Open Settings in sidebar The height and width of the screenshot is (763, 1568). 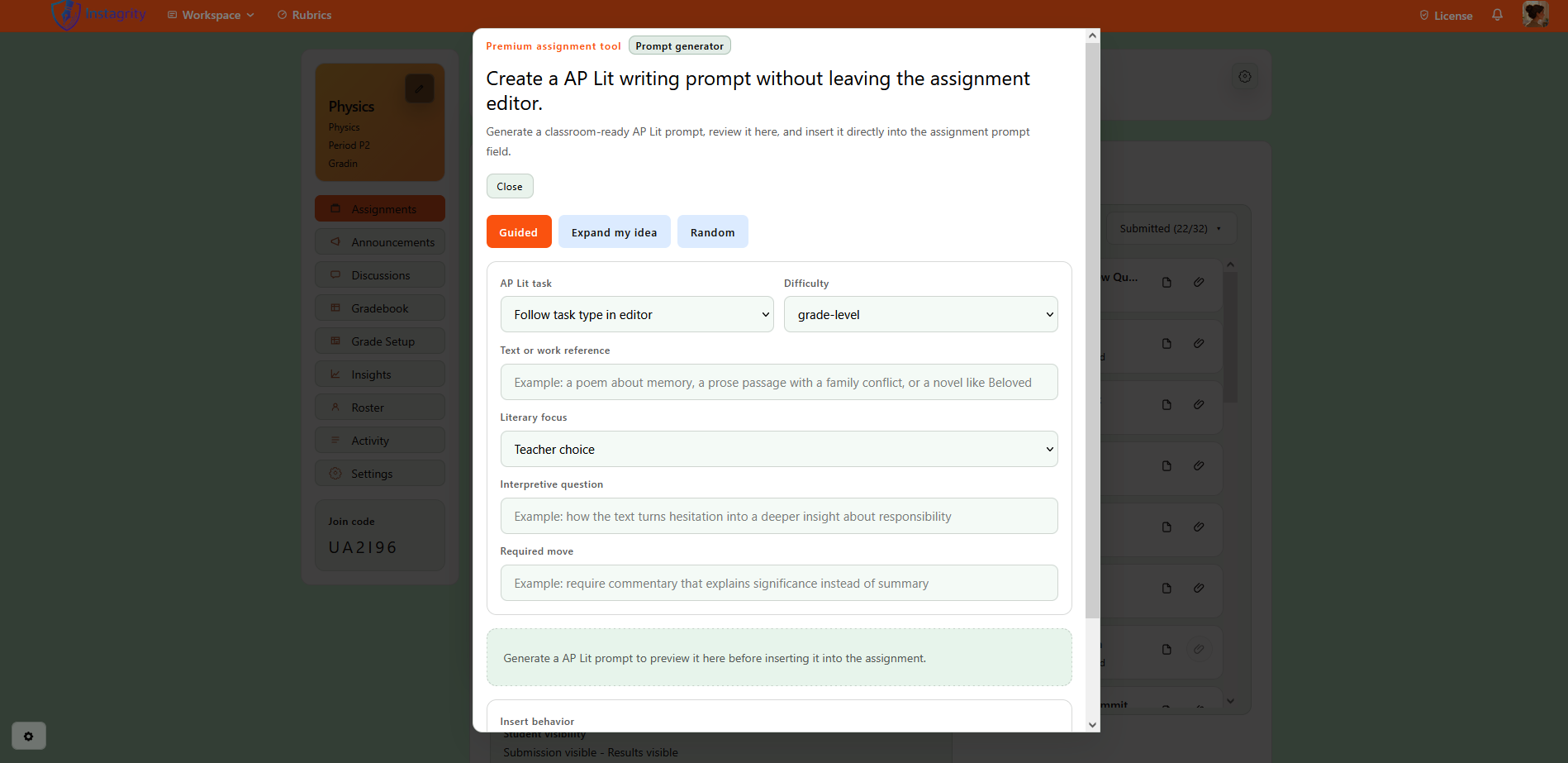(380, 473)
